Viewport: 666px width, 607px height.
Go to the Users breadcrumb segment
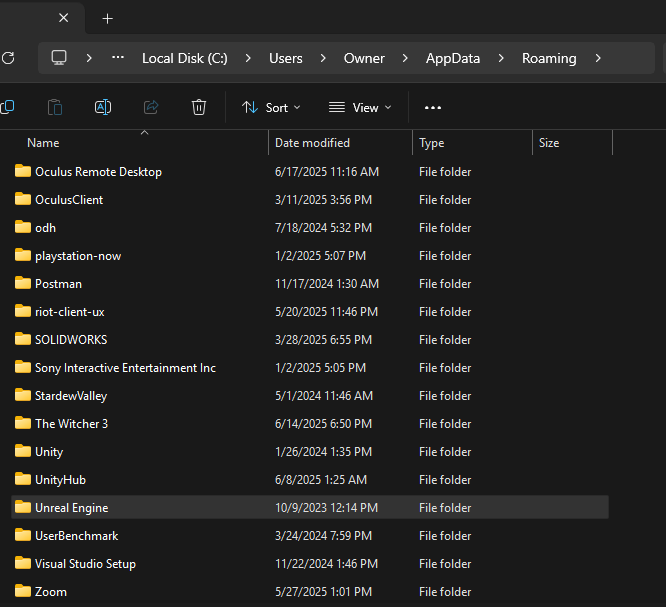pyautogui.click(x=285, y=58)
